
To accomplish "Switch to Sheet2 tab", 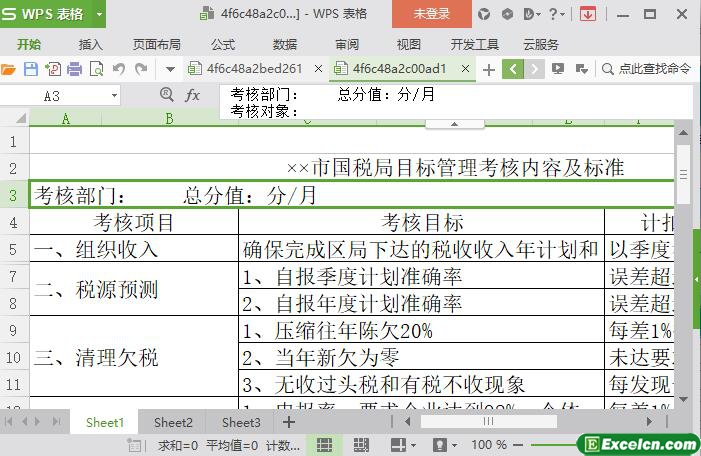I will 173,422.
